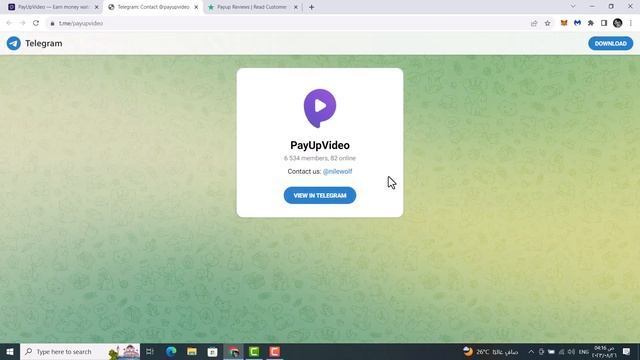Open the Extensions puzzle menu
The width and height of the screenshot is (640, 360).
click(x=591, y=23)
